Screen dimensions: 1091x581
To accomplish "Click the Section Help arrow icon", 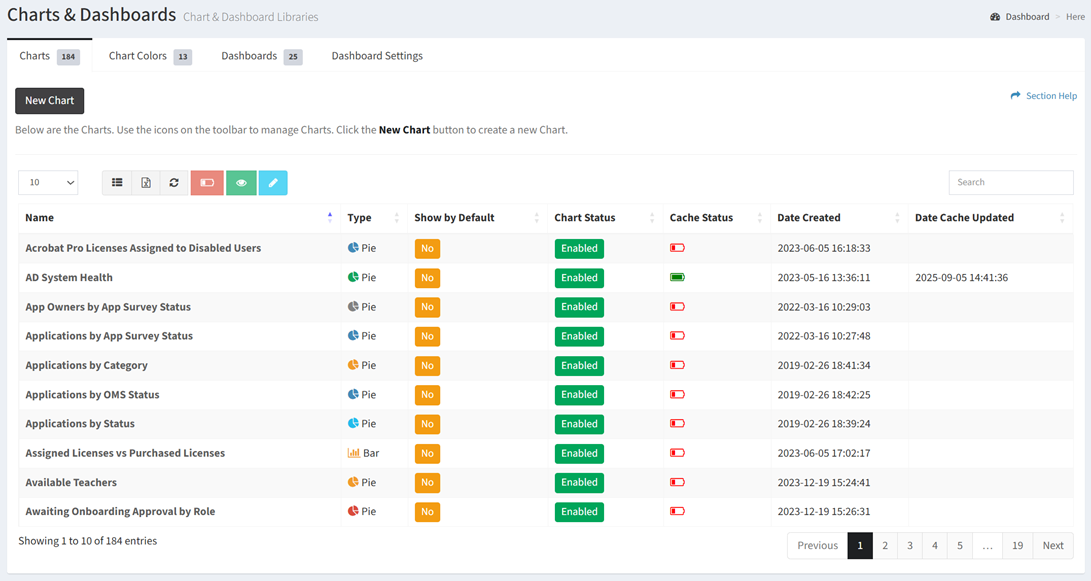I will [x=1015, y=95].
